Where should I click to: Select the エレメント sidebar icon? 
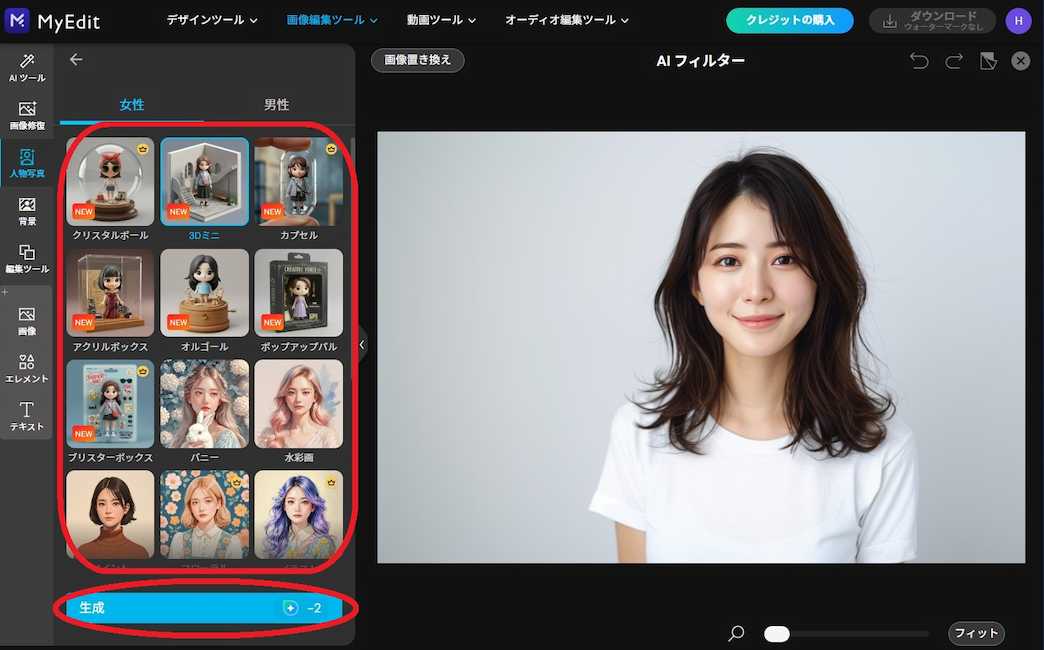[25, 368]
